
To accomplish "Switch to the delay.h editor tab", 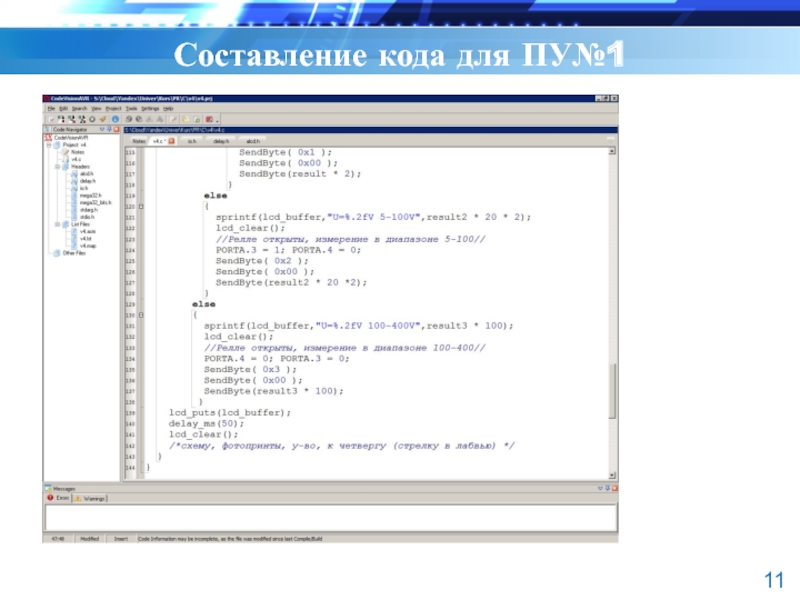I will click(x=221, y=141).
